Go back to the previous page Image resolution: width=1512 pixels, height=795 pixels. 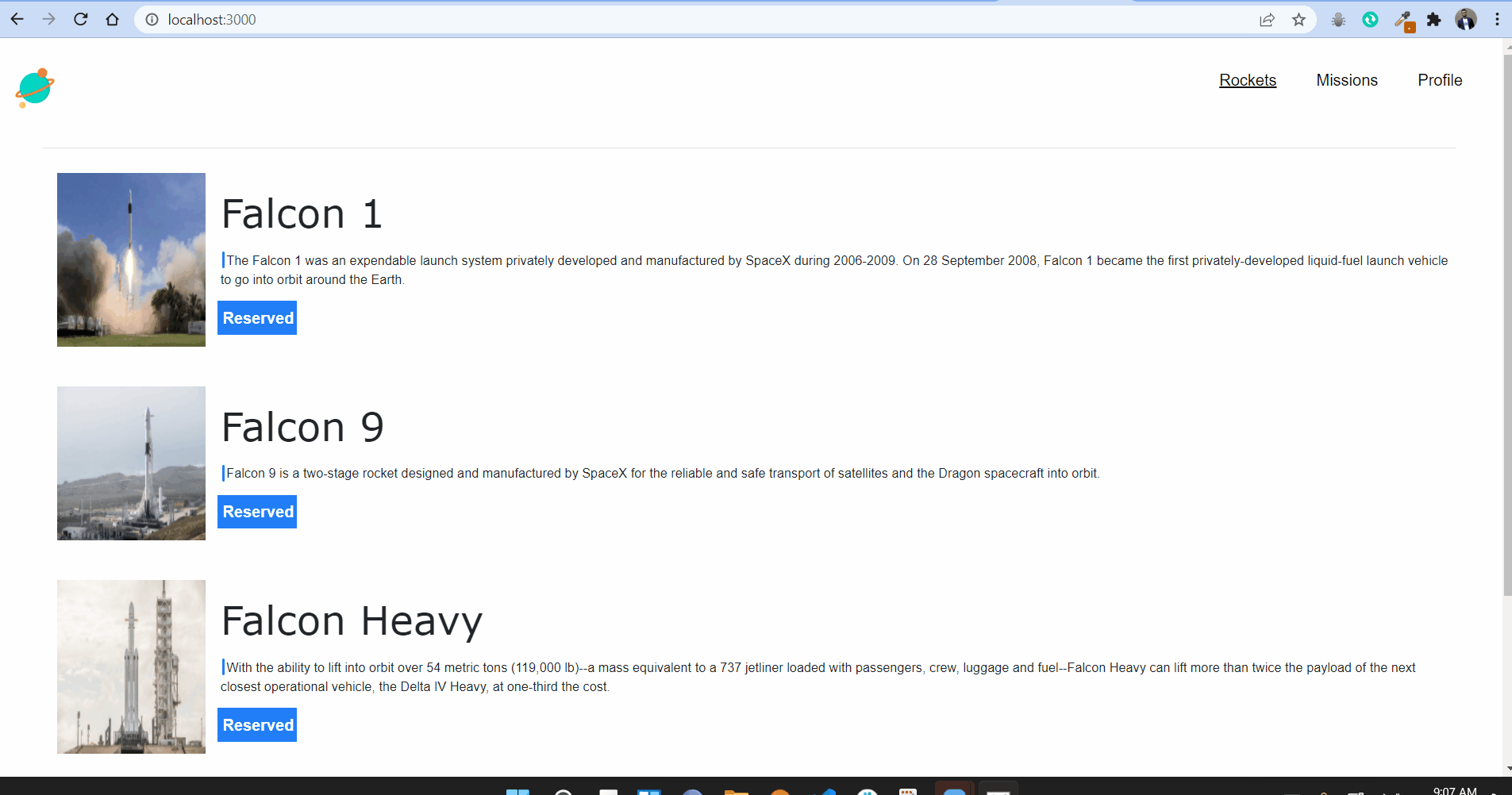click(x=17, y=19)
